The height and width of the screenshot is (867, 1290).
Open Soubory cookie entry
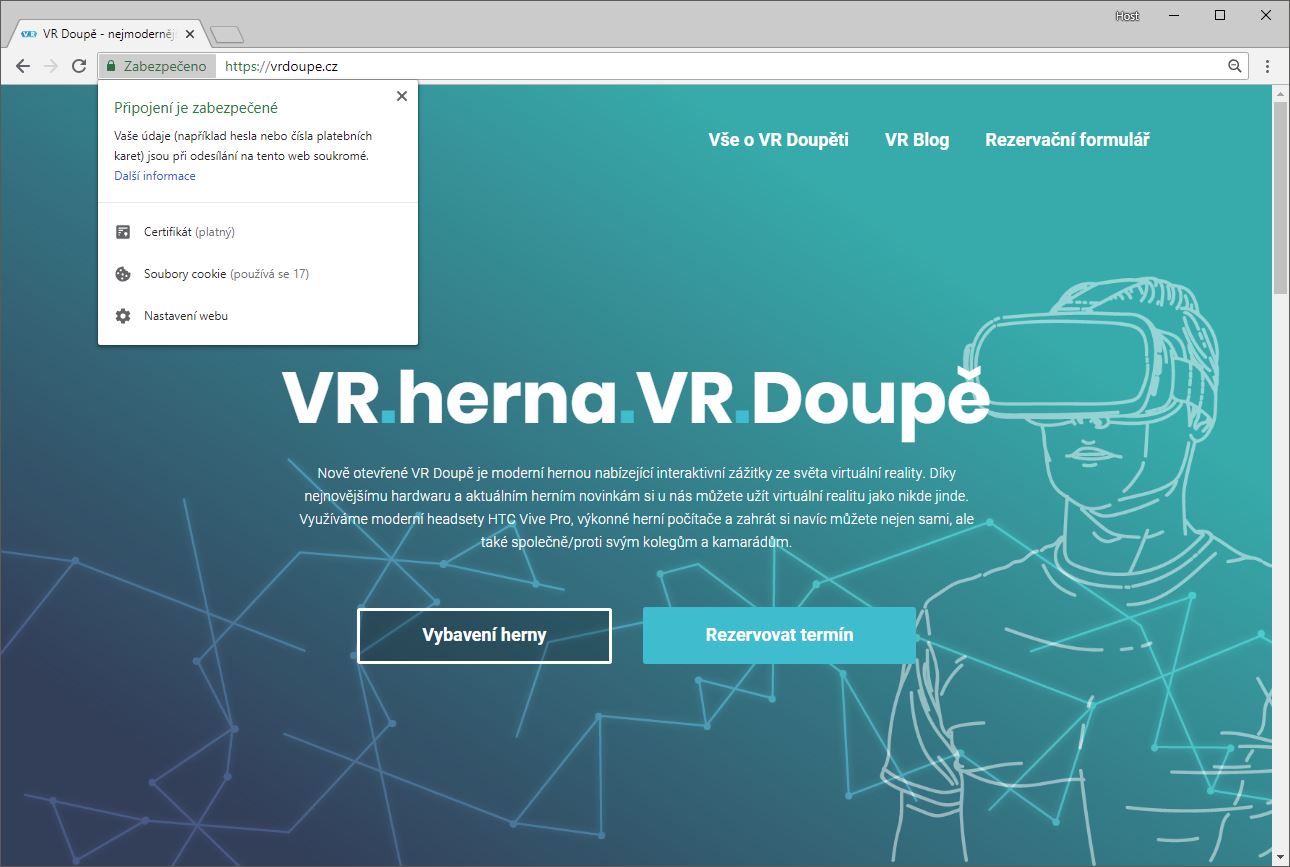[x=226, y=274]
